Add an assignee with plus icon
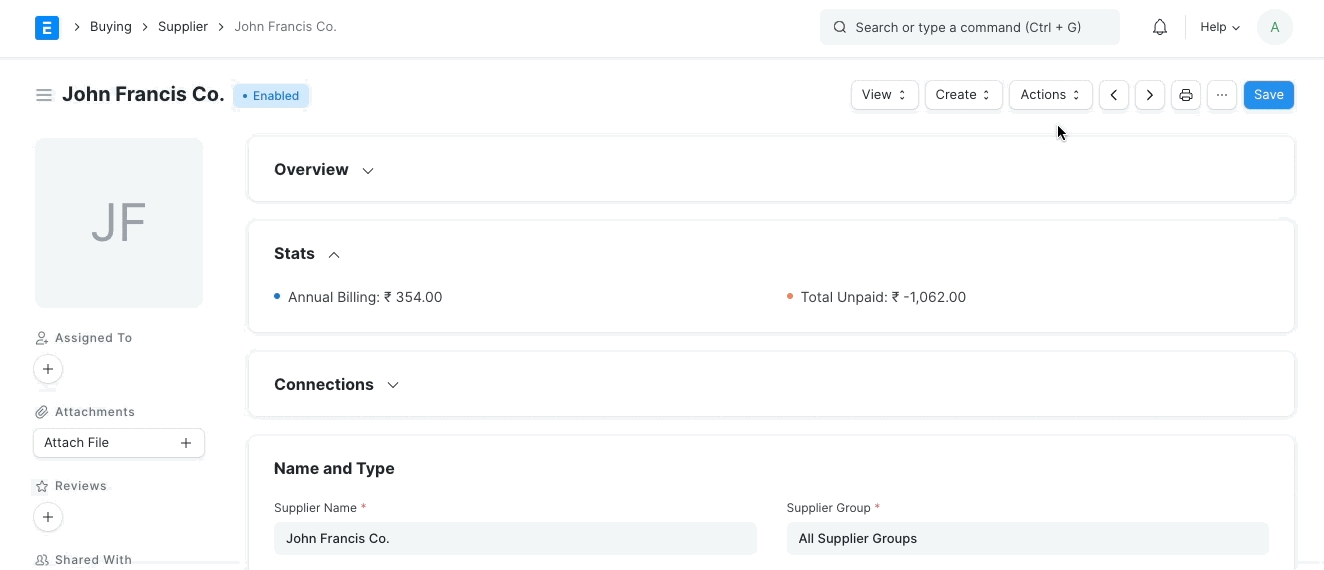This screenshot has width=1324, height=570. pos(48,369)
